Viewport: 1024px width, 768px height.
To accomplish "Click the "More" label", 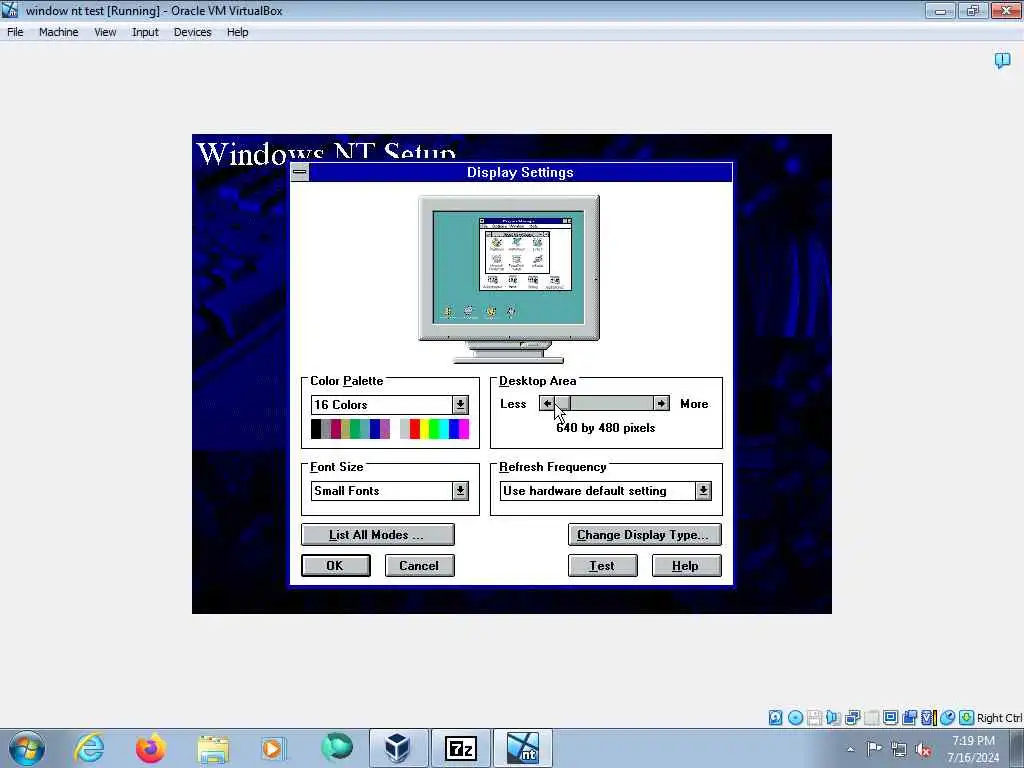I will pyautogui.click(x=694, y=404).
